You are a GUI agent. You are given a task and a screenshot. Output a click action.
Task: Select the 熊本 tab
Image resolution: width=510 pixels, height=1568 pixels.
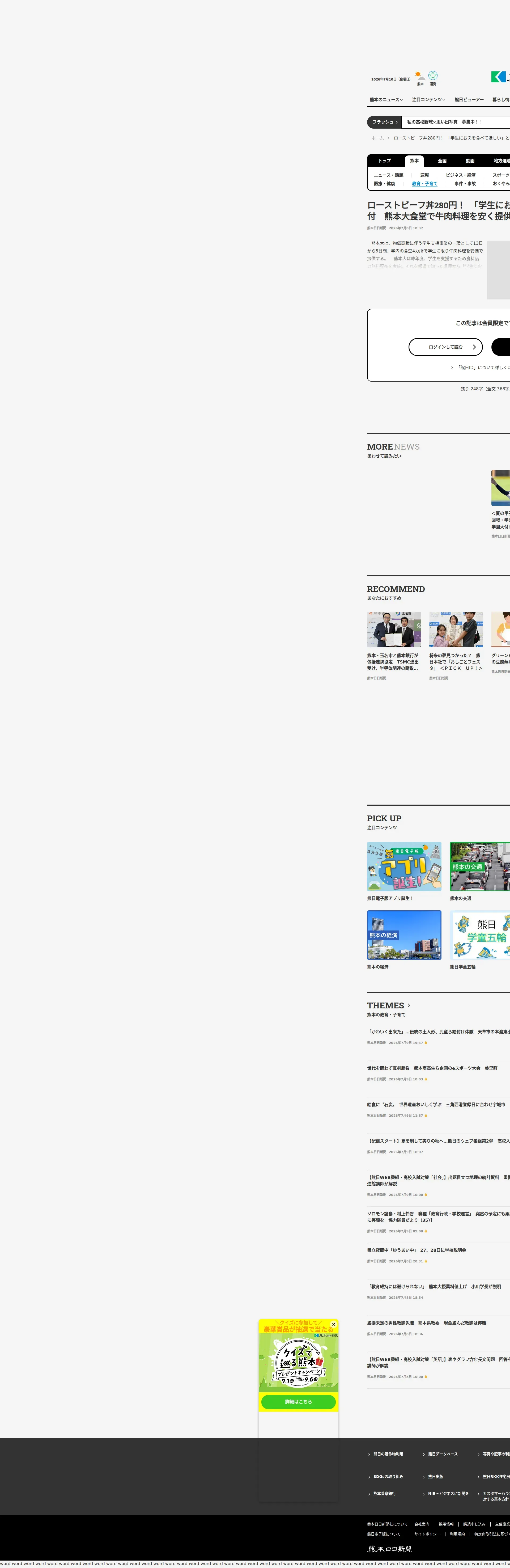414,161
